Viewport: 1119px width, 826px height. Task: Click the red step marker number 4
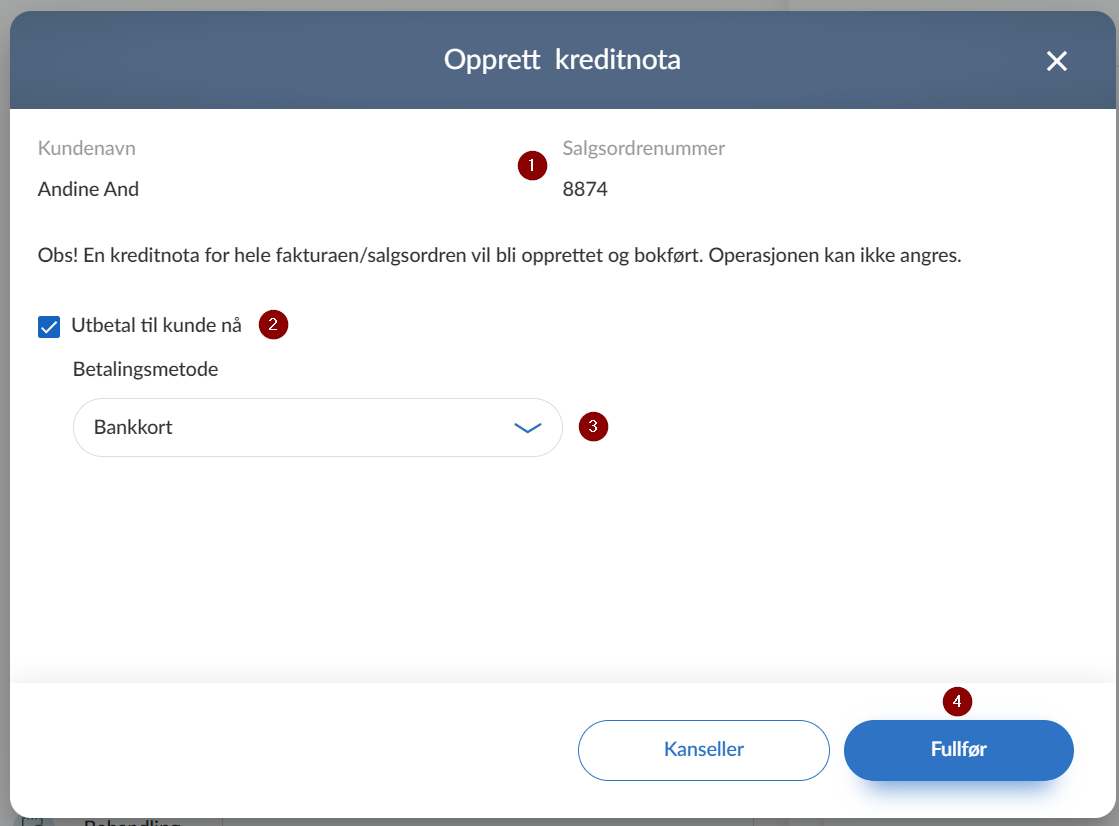tap(957, 702)
